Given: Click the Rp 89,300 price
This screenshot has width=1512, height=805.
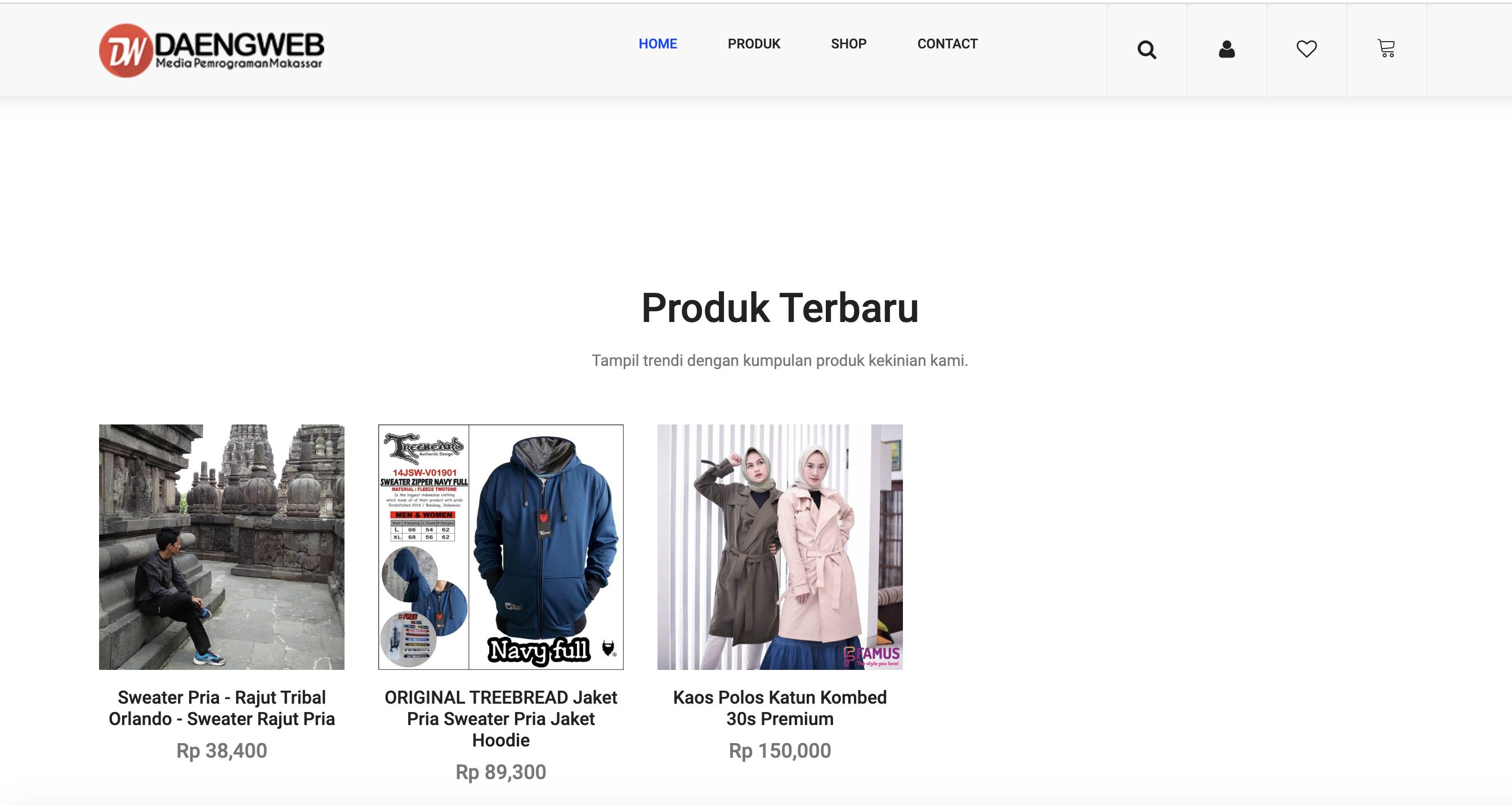Looking at the screenshot, I should 500,772.
